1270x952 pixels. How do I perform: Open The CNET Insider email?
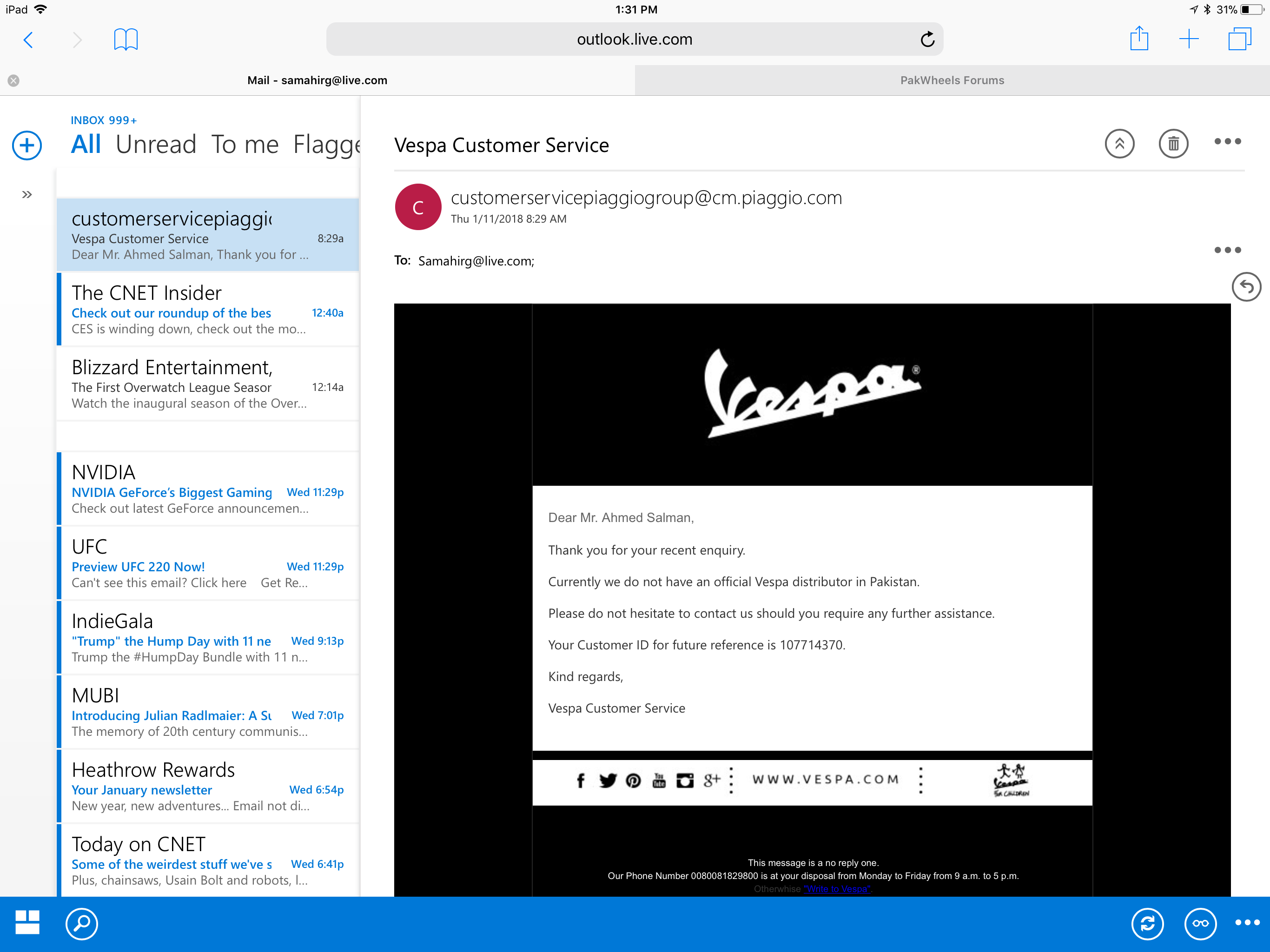point(208,310)
